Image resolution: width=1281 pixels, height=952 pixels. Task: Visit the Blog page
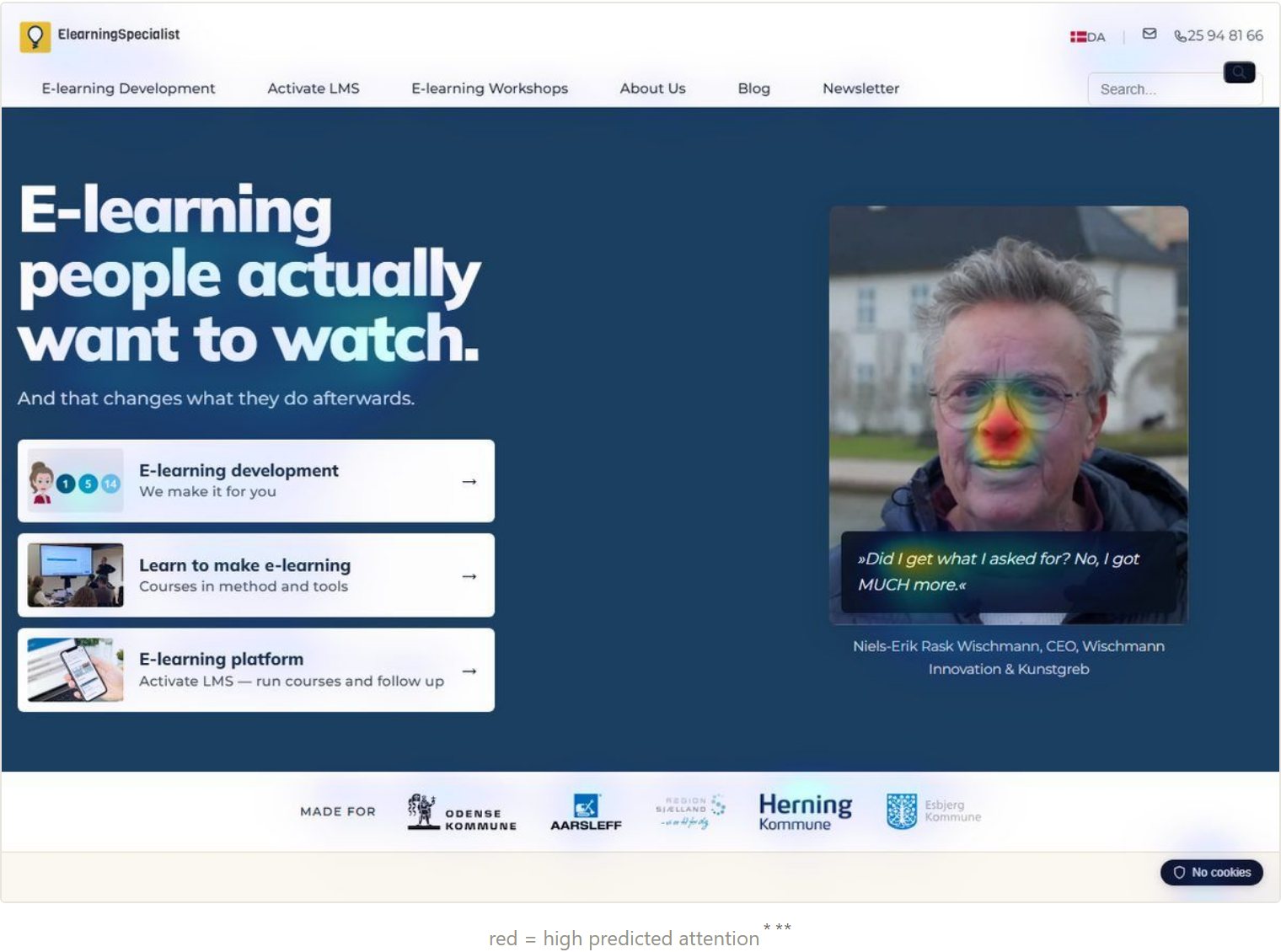pyautogui.click(x=754, y=88)
